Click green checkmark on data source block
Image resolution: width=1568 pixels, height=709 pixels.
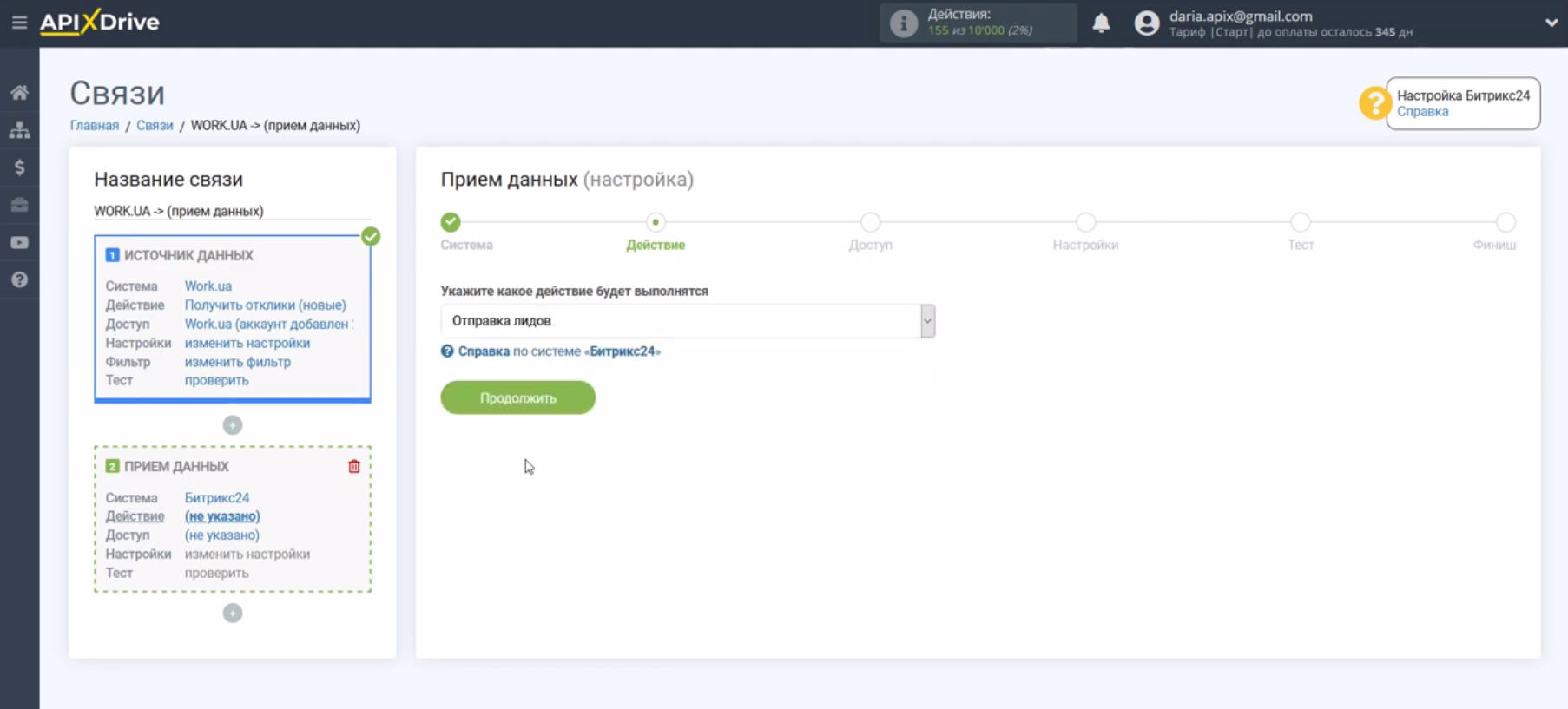(371, 236)
